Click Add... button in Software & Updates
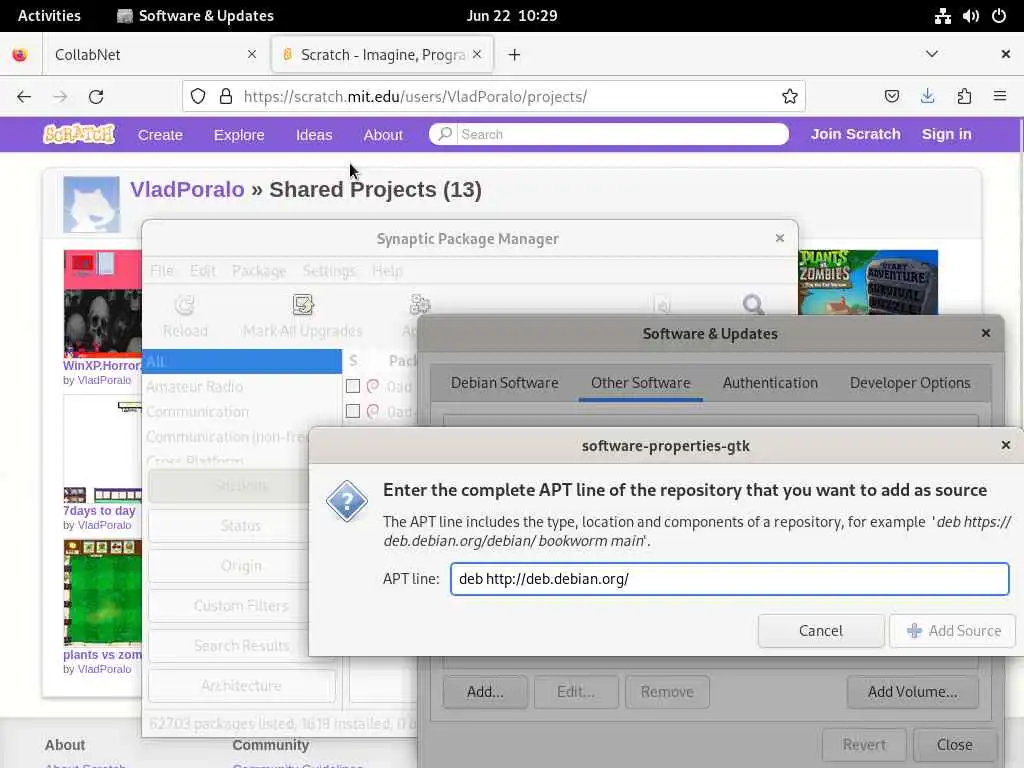Image resolution: width=1024 pixels, height=768 pixels. [x=485, y=692]
